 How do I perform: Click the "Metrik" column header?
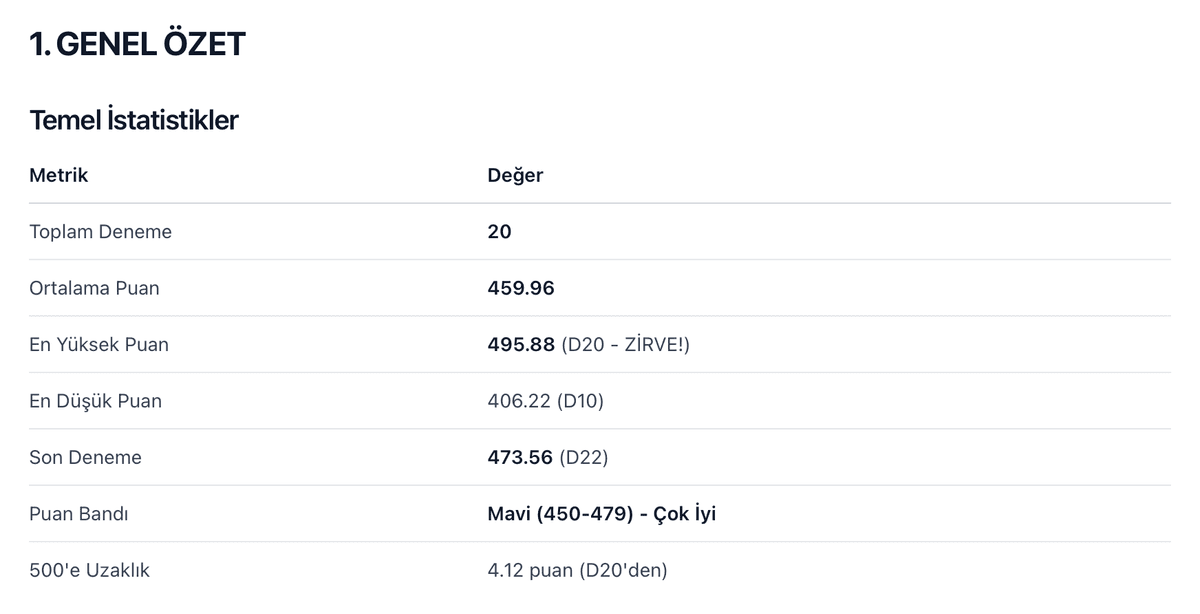(59, 176)
